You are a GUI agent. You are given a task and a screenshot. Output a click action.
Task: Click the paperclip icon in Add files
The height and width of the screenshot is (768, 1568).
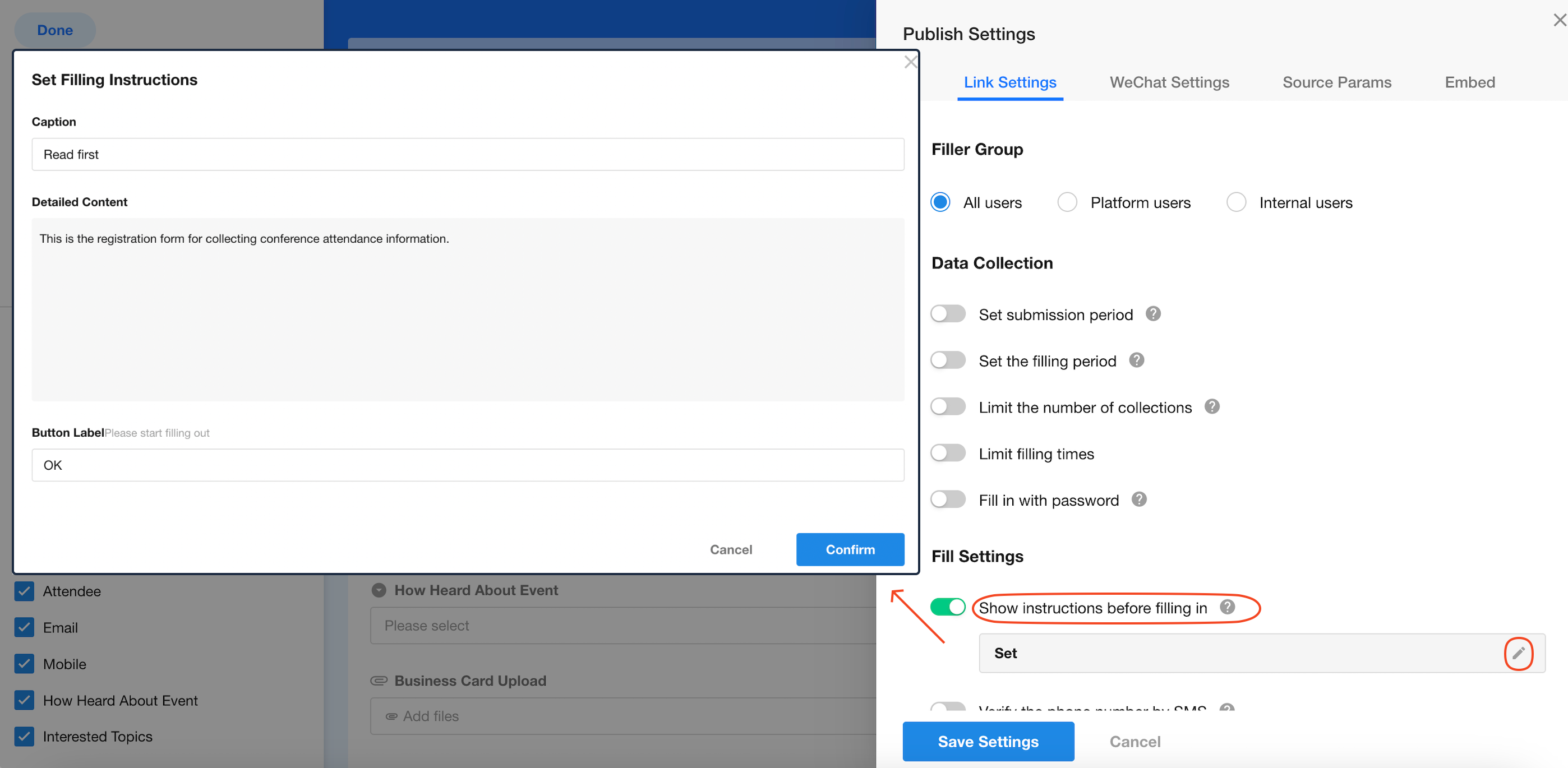(x=391, y=716)
